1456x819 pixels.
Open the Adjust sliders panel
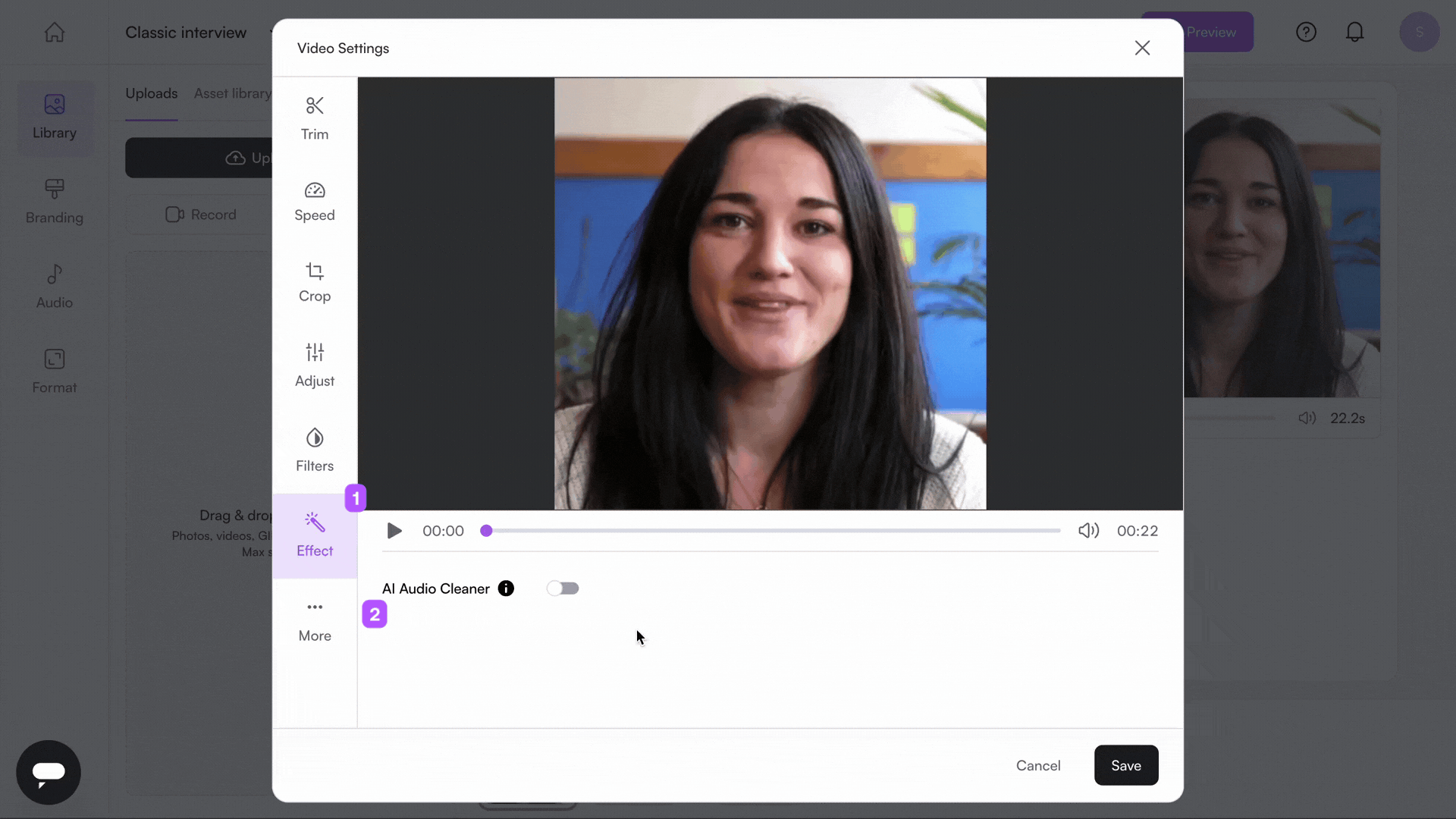coord(315,365)
